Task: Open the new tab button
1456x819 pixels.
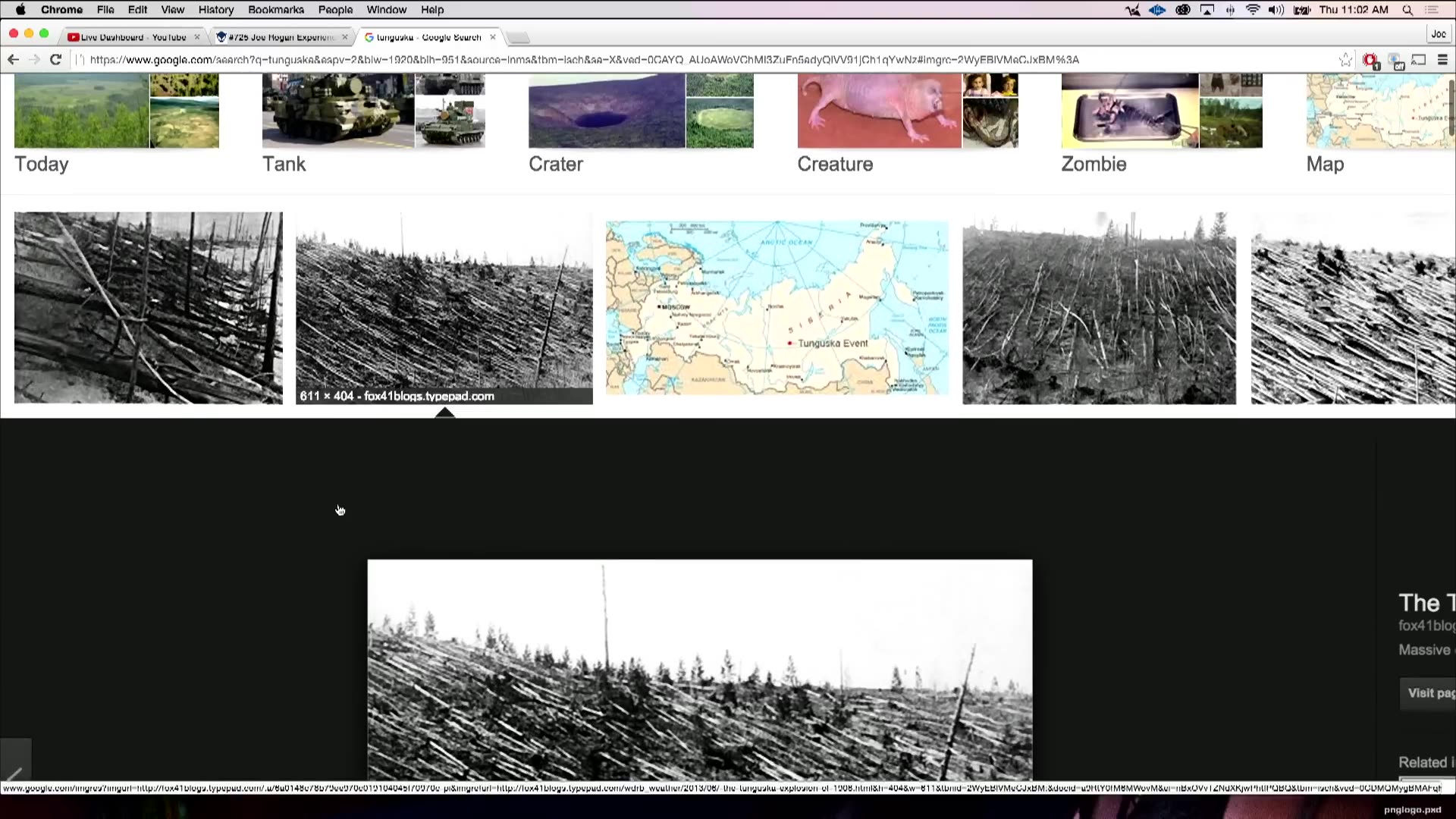Action: click(519, 37)
